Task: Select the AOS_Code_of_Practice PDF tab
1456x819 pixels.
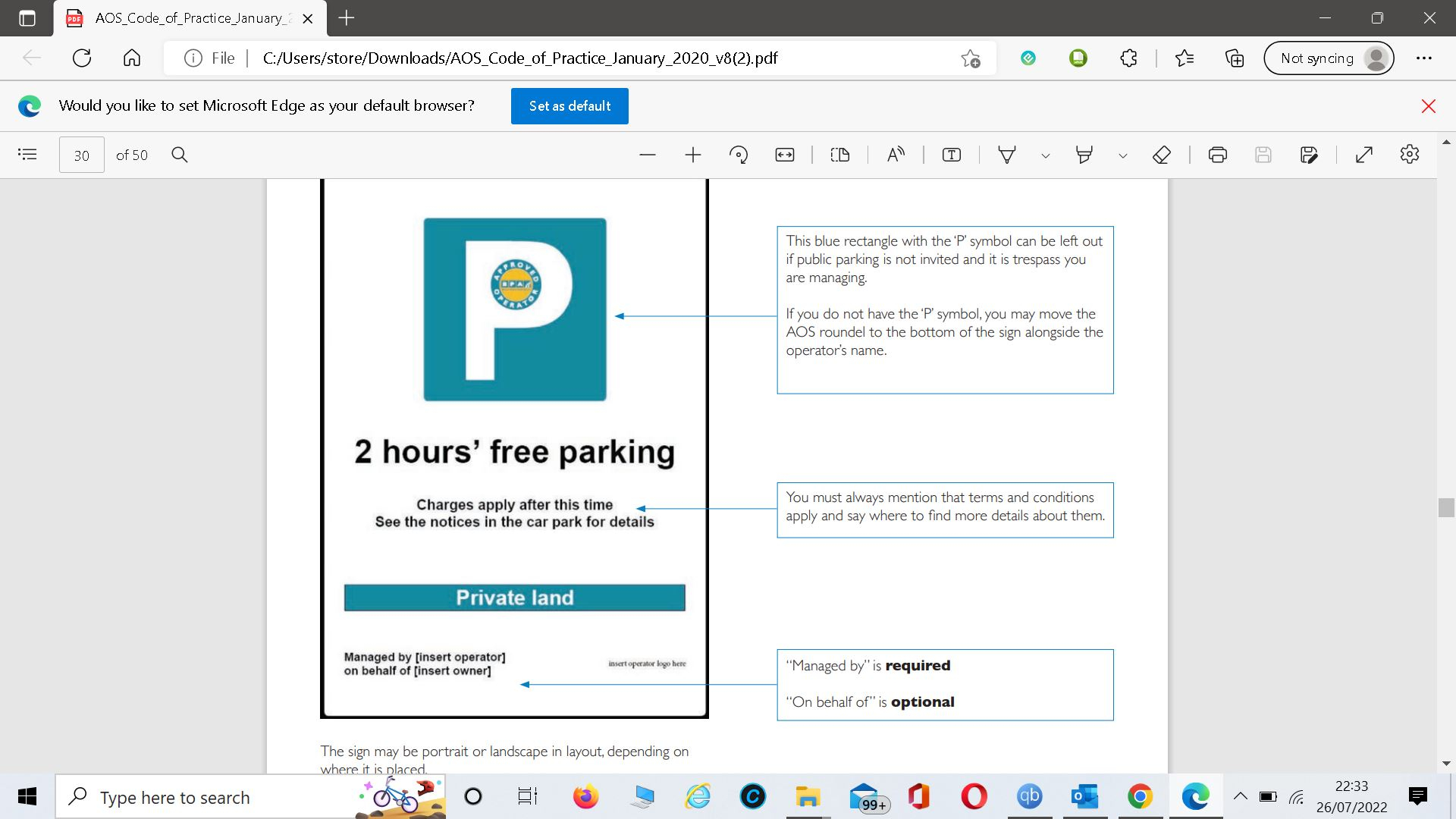Action: point(190,18)
